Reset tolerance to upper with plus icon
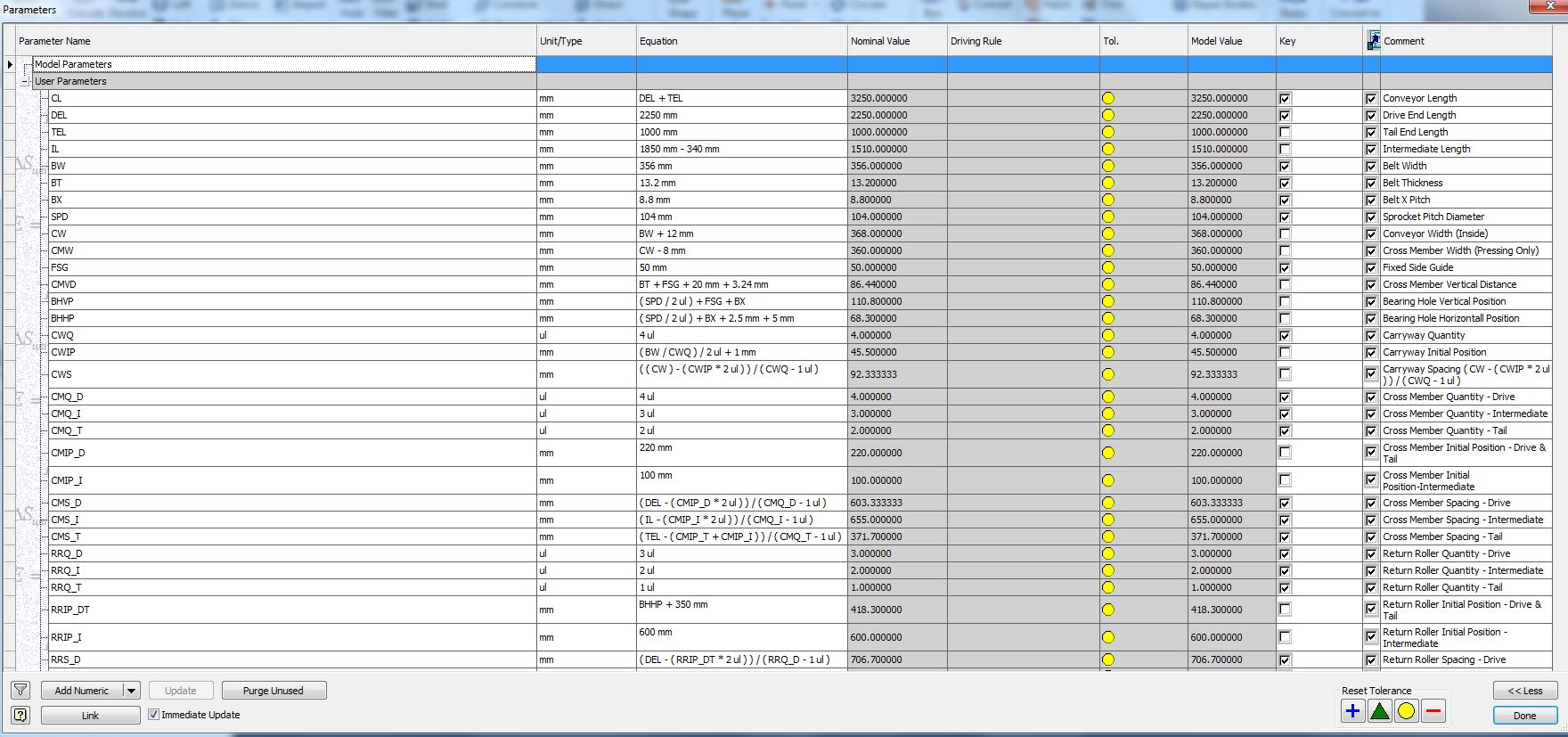This screenshot has height=737, width=1568. [1352, 711]
